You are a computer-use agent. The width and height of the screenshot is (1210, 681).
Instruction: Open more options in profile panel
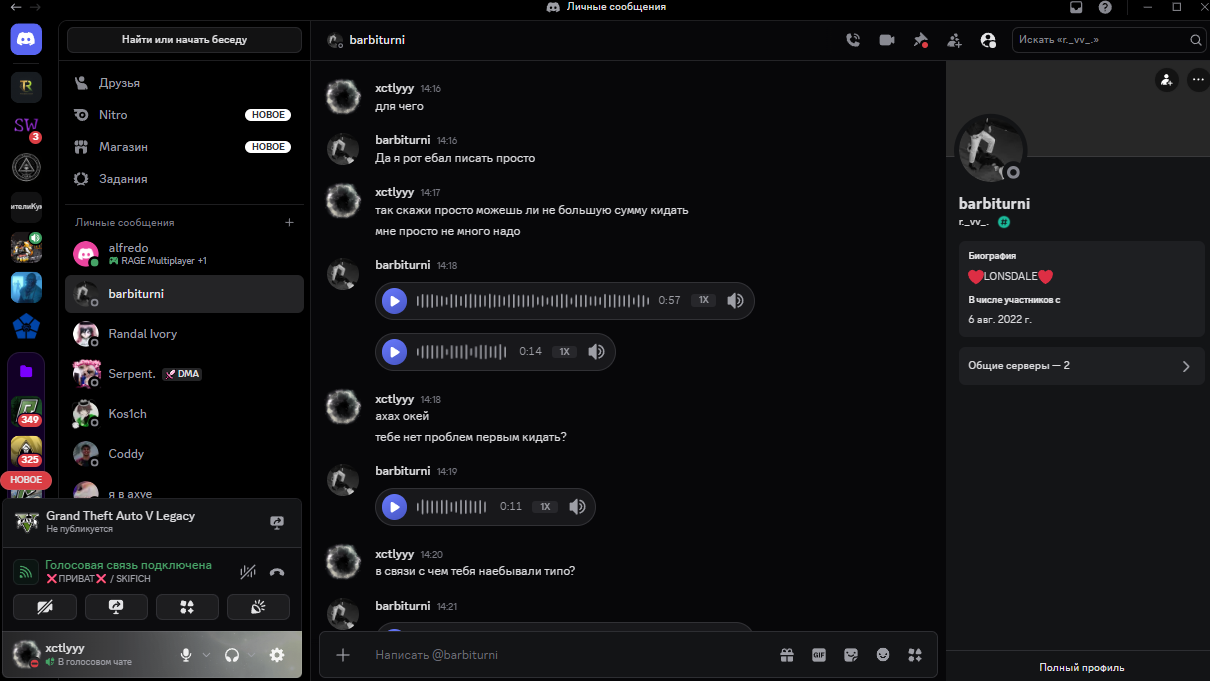(x=1198, y=80)
